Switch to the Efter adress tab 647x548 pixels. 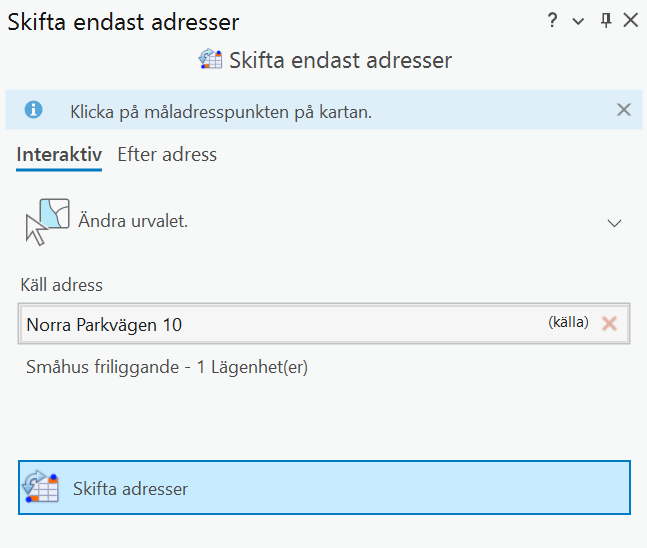tap(167, 155)
